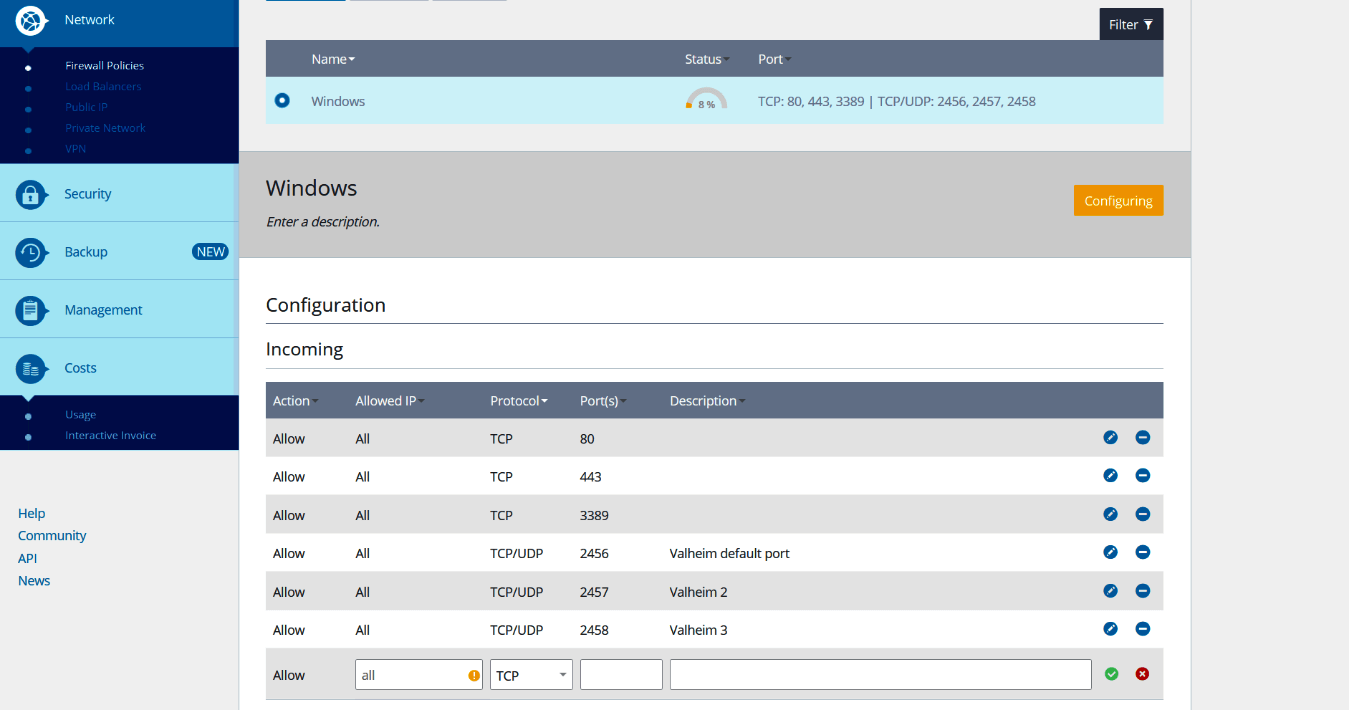Viewport: 1349px width, 710px height.
Task: Open Backup section via clock icon
Action: (x=31, y=252)
